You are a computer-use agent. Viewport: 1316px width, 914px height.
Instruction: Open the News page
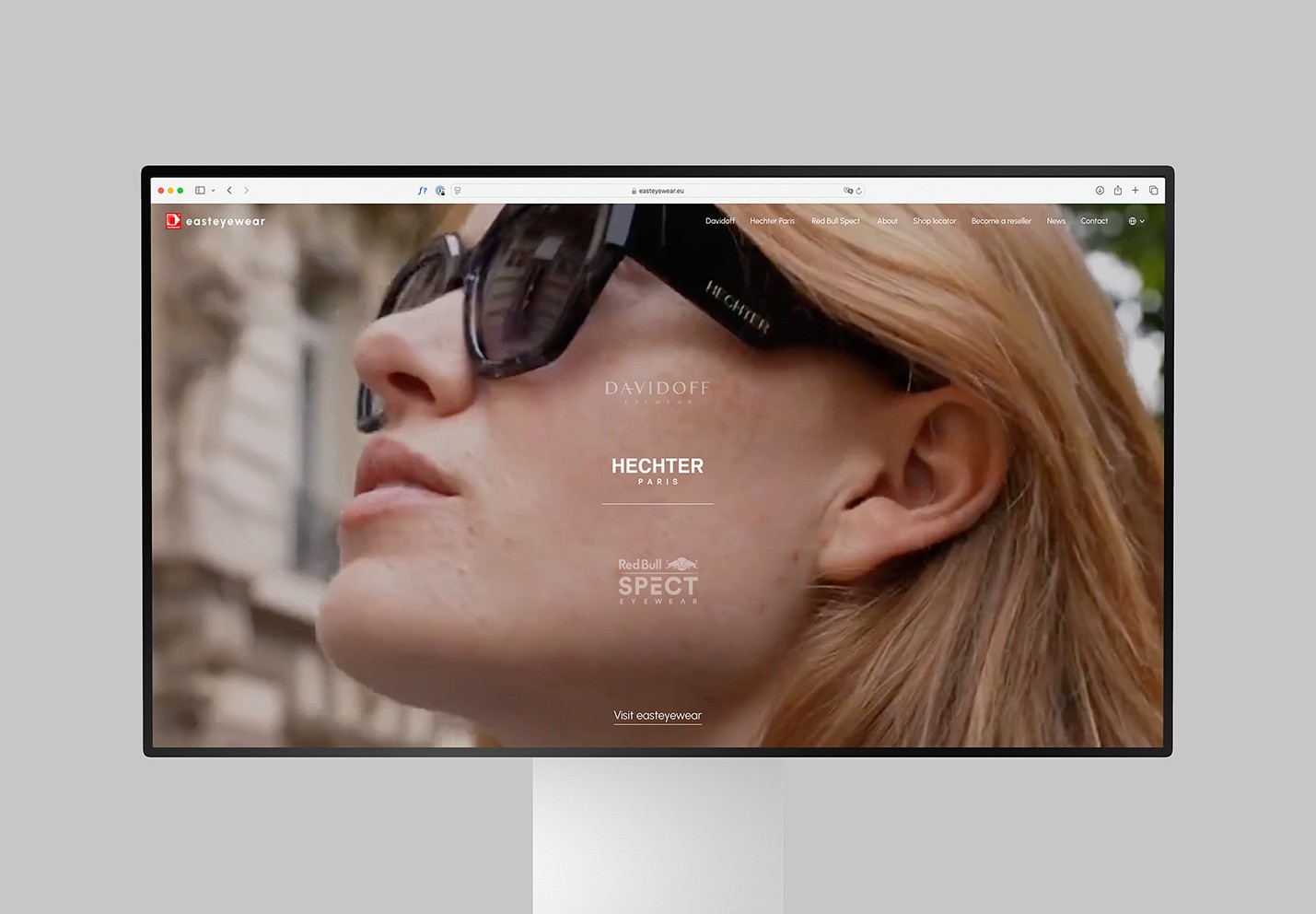tap(1056, 221)
